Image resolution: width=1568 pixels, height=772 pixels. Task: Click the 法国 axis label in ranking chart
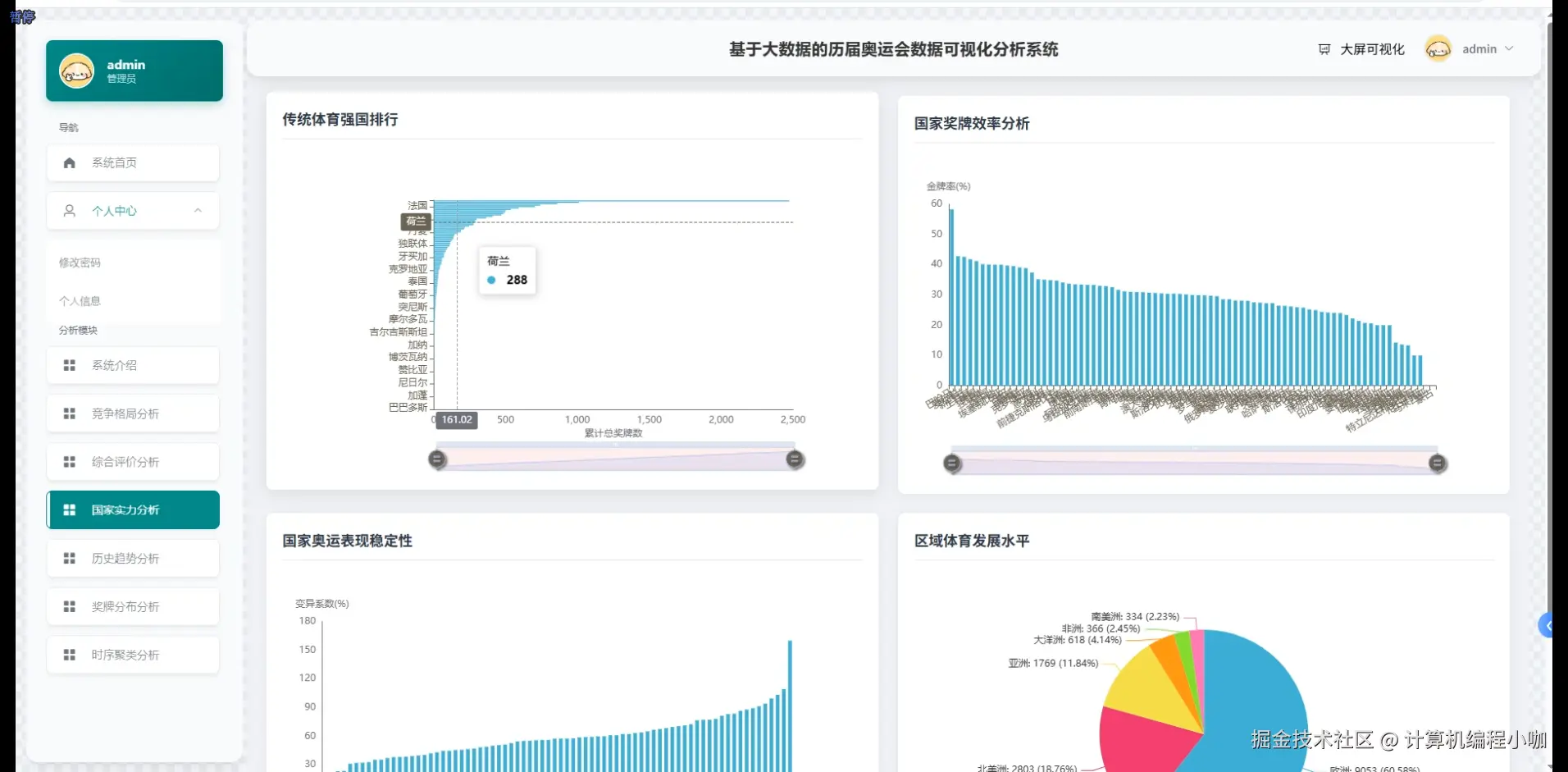point(417,205)
